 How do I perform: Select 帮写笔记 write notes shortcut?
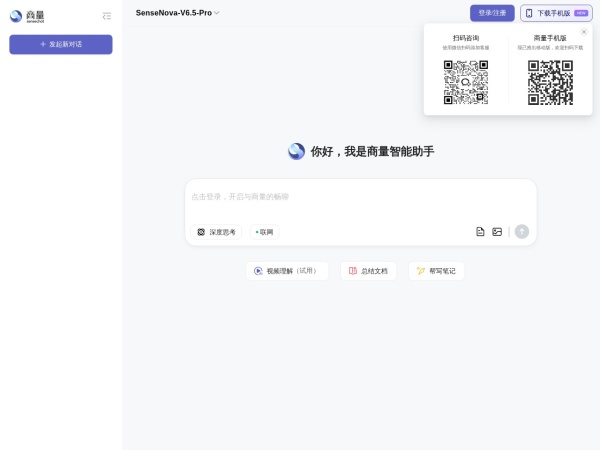click(x=436, y=271)
